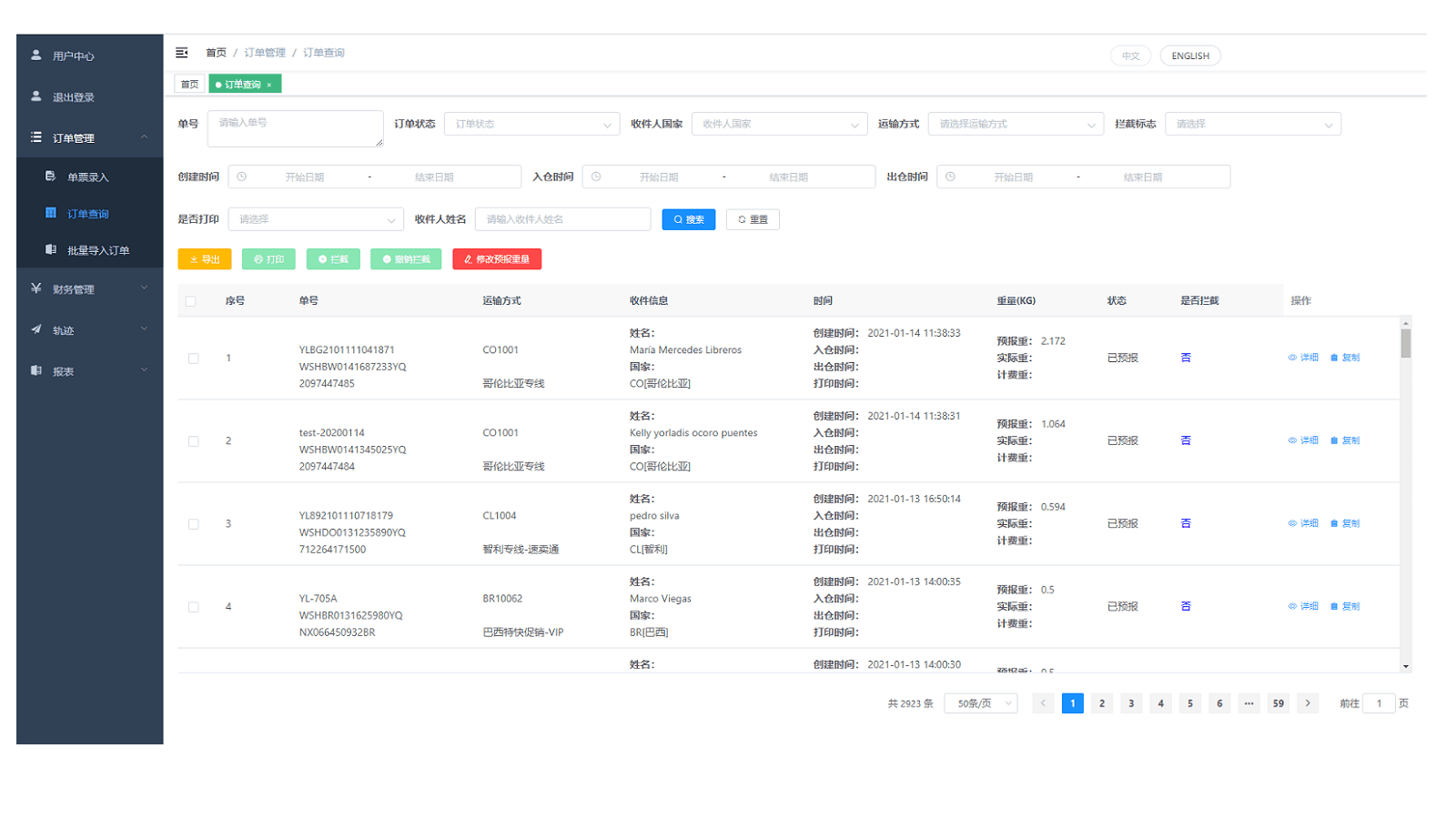Image resolution: width=1456 pixels, height=819 pixels.
Task: Click the 复制 link for order YL892101110718179
Action: click(1350, 523)
